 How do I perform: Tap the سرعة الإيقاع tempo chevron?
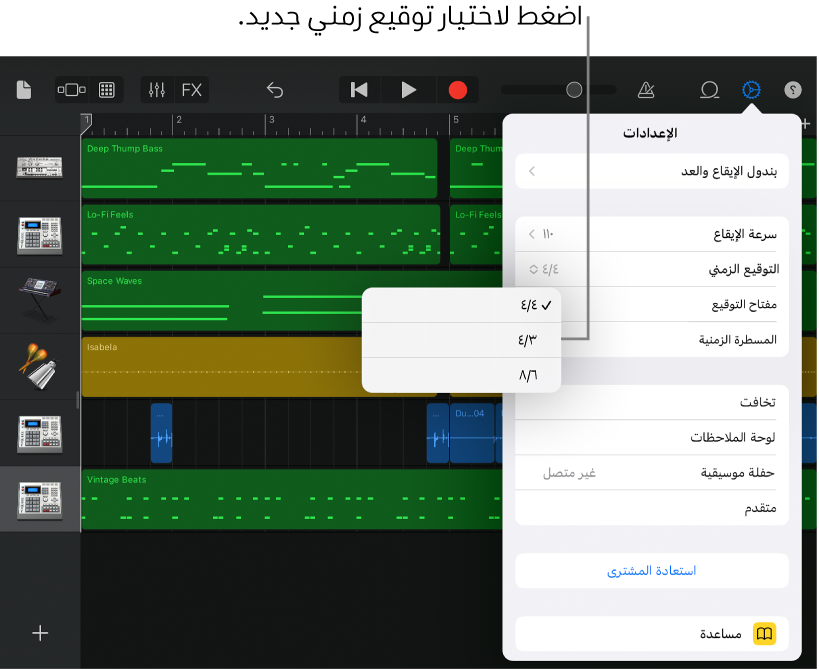pos(531,233)
